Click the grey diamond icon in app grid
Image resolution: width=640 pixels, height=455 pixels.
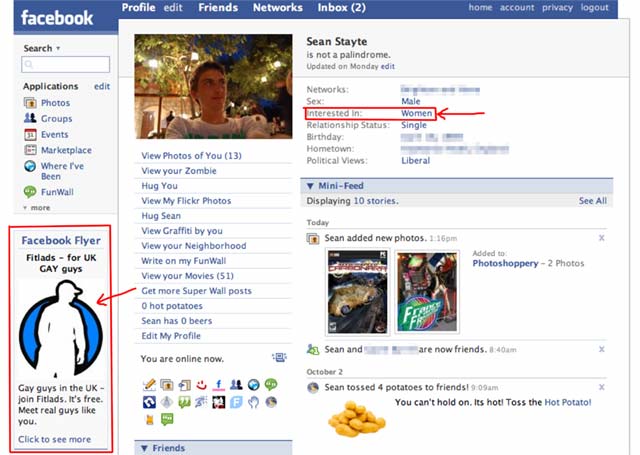point(167,402)
